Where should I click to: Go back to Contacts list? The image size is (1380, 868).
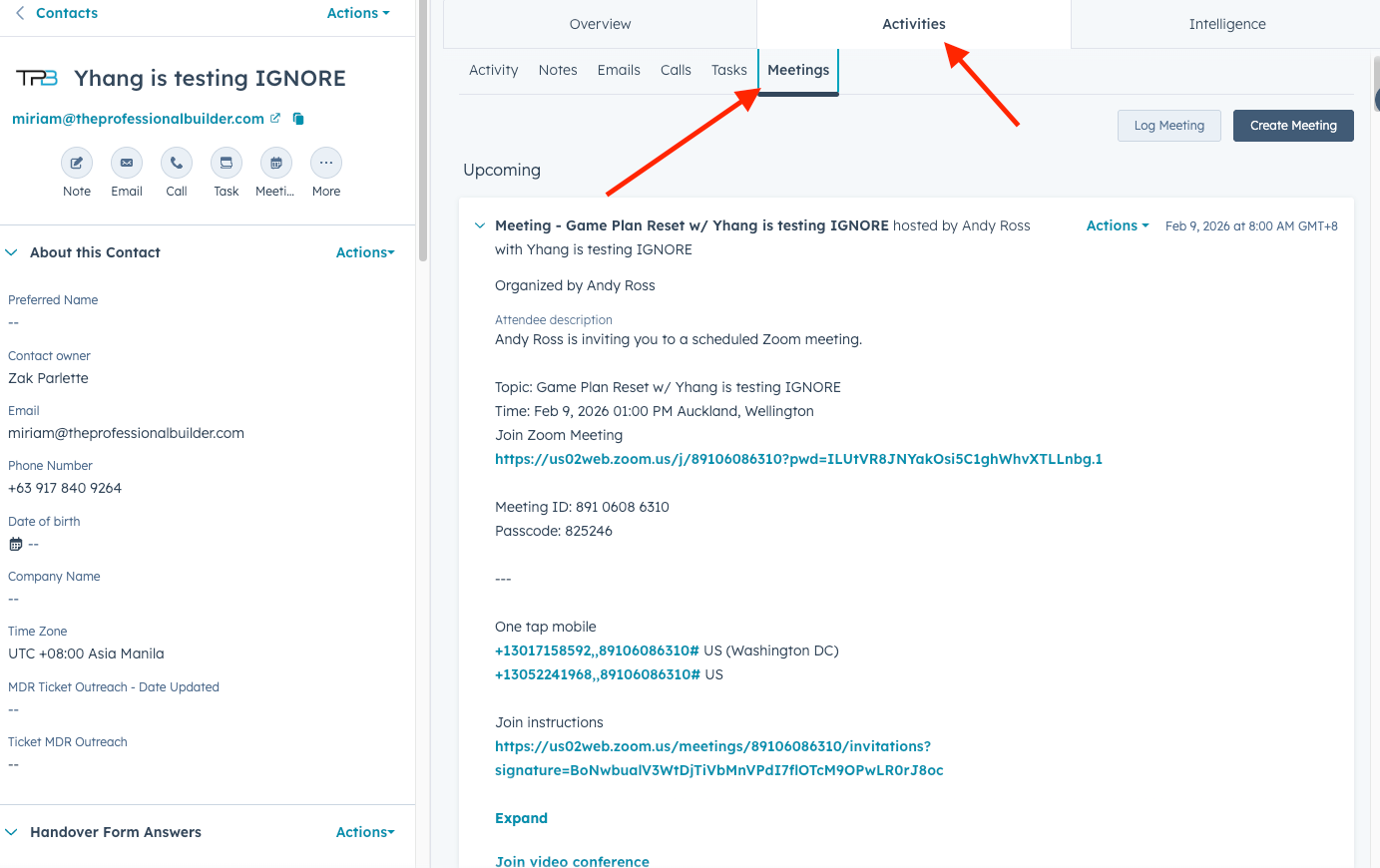[57, 13]
